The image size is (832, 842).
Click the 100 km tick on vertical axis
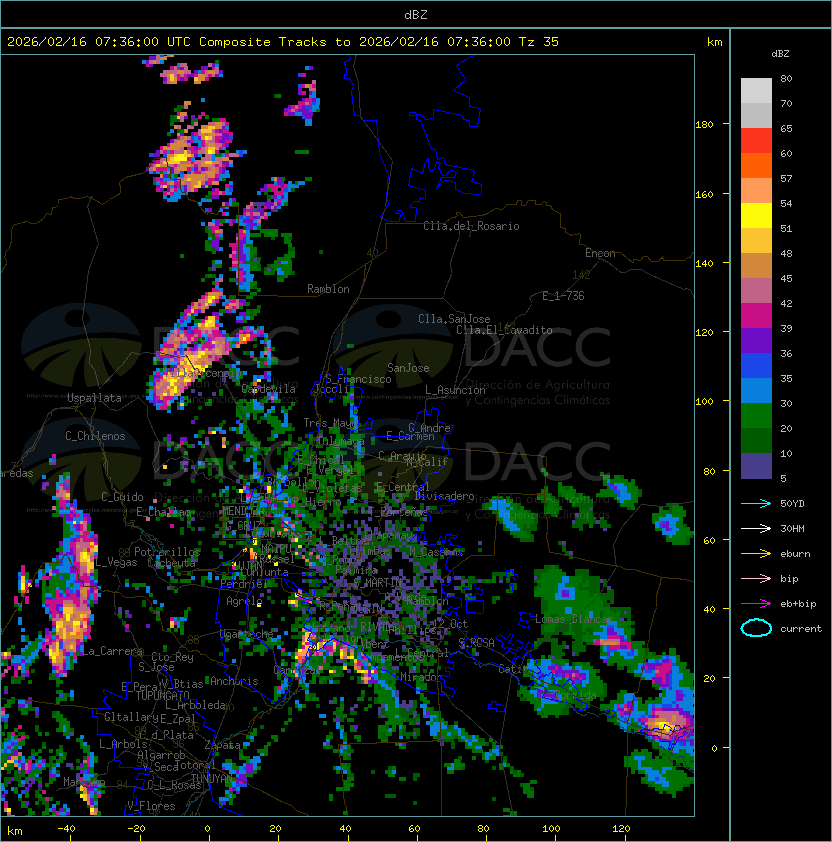coord(704,402)
